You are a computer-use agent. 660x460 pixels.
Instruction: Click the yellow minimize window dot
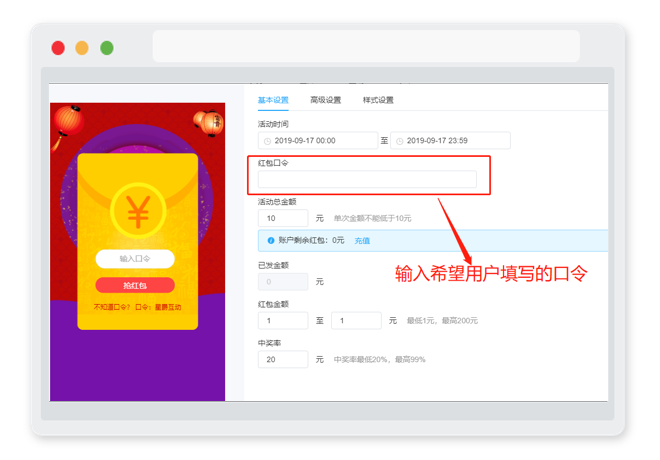[82, 48]
